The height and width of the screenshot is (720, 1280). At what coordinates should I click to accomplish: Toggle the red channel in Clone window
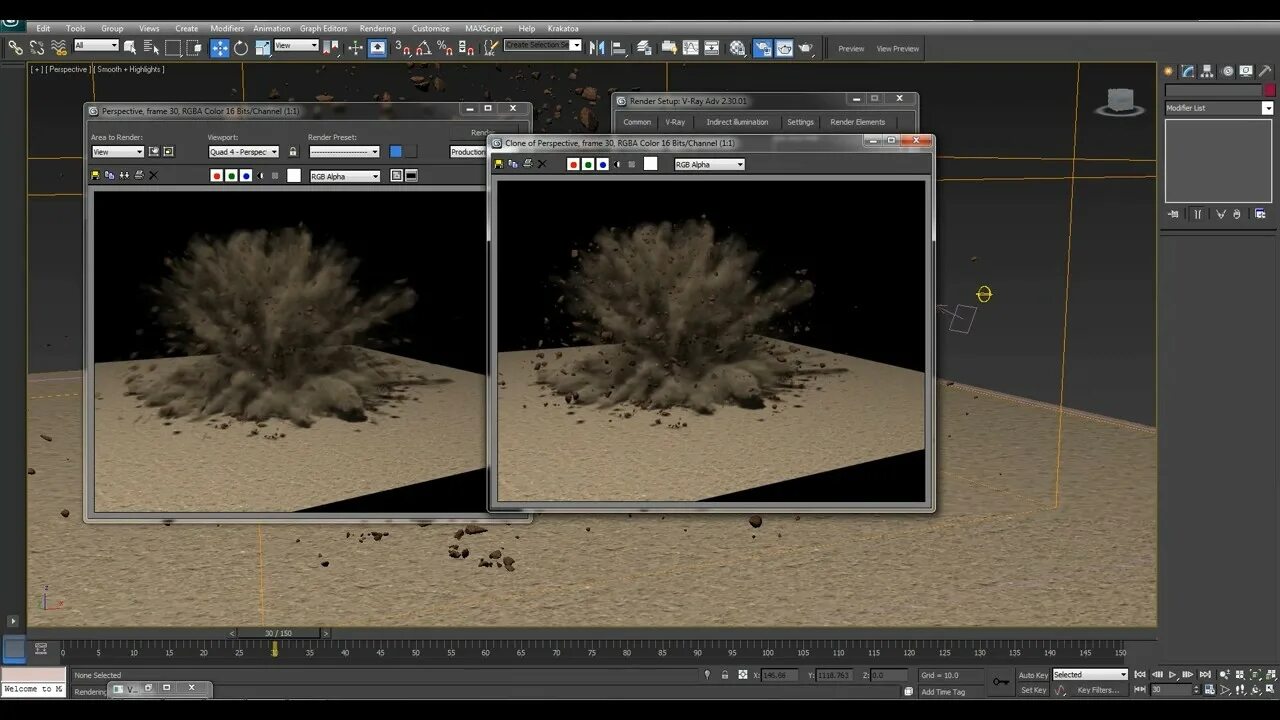[573, 164]
